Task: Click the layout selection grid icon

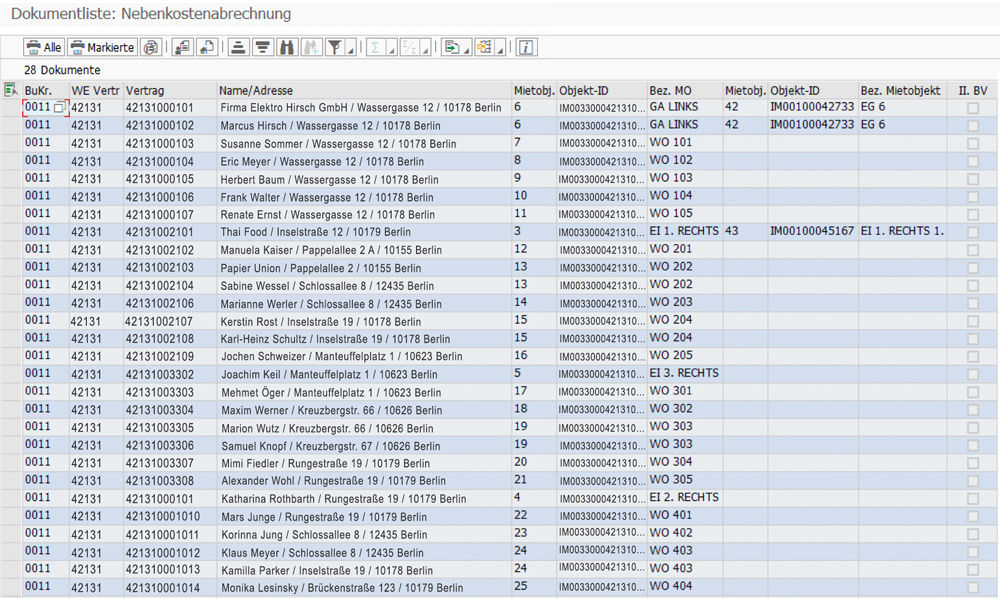Action: pos(484,47)
